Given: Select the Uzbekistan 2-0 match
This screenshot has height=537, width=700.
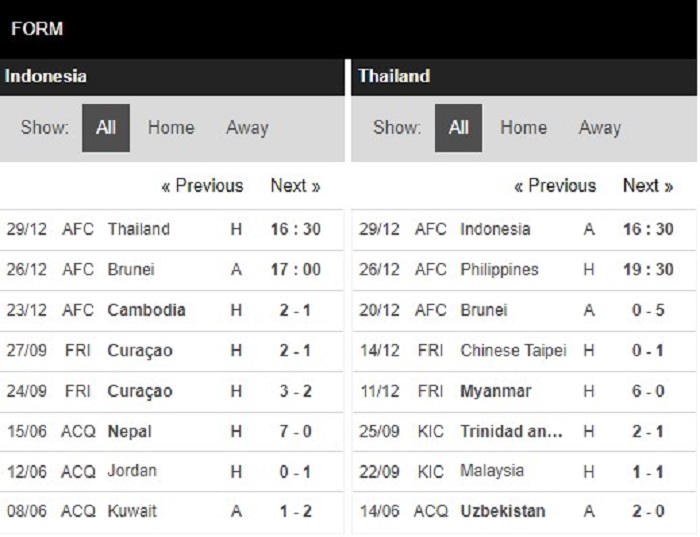Looking at the screenshot, I should 503,511.
